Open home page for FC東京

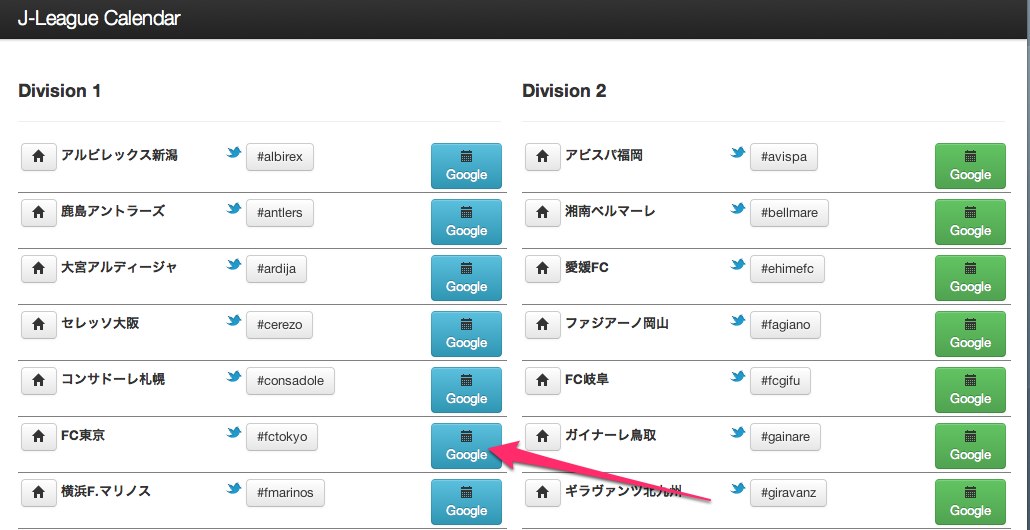(39, 436)
